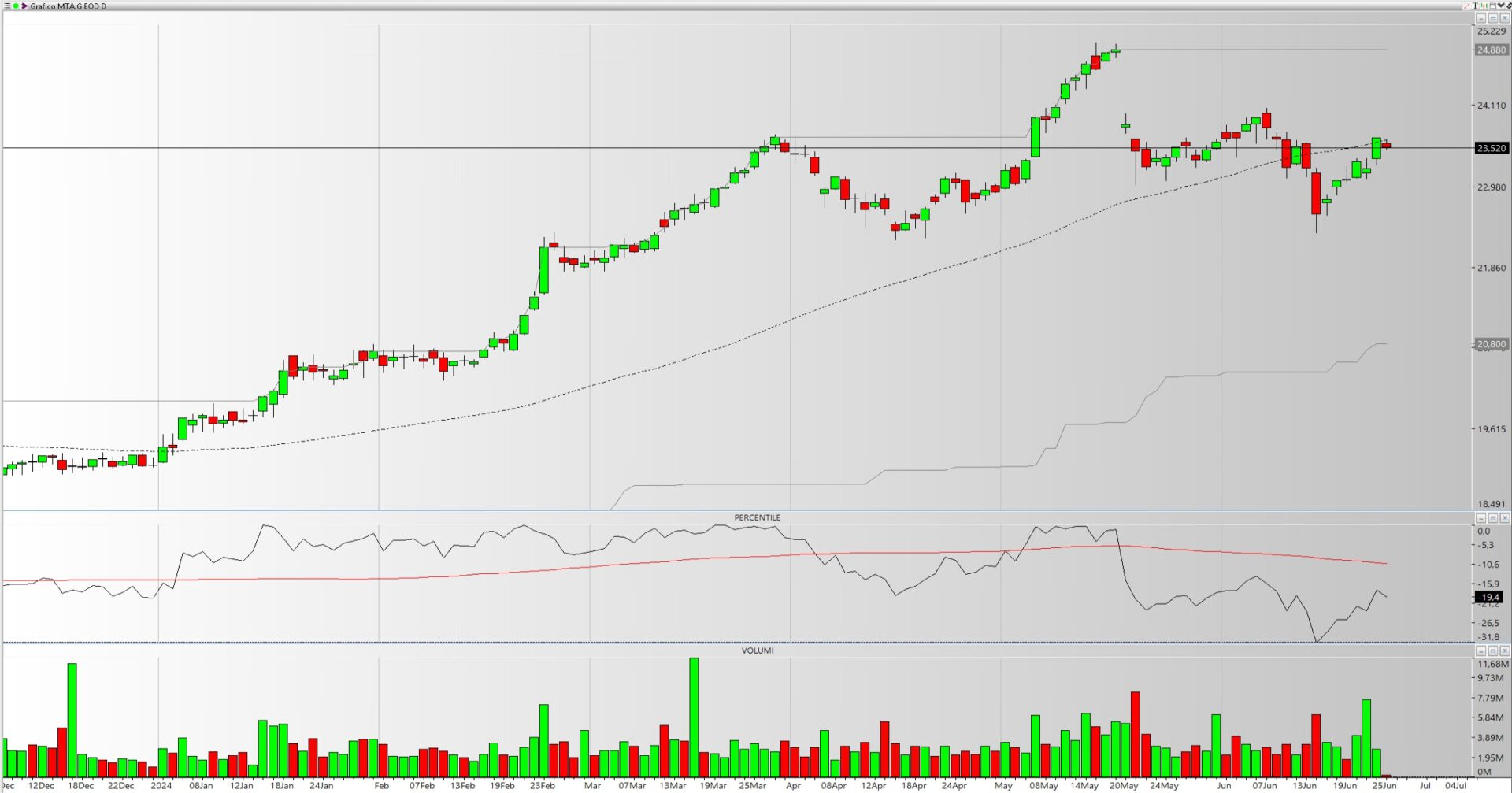Close the PERCENTILE indicator panel
This screenshot has height=793, width=1512.
(1505, 518)
